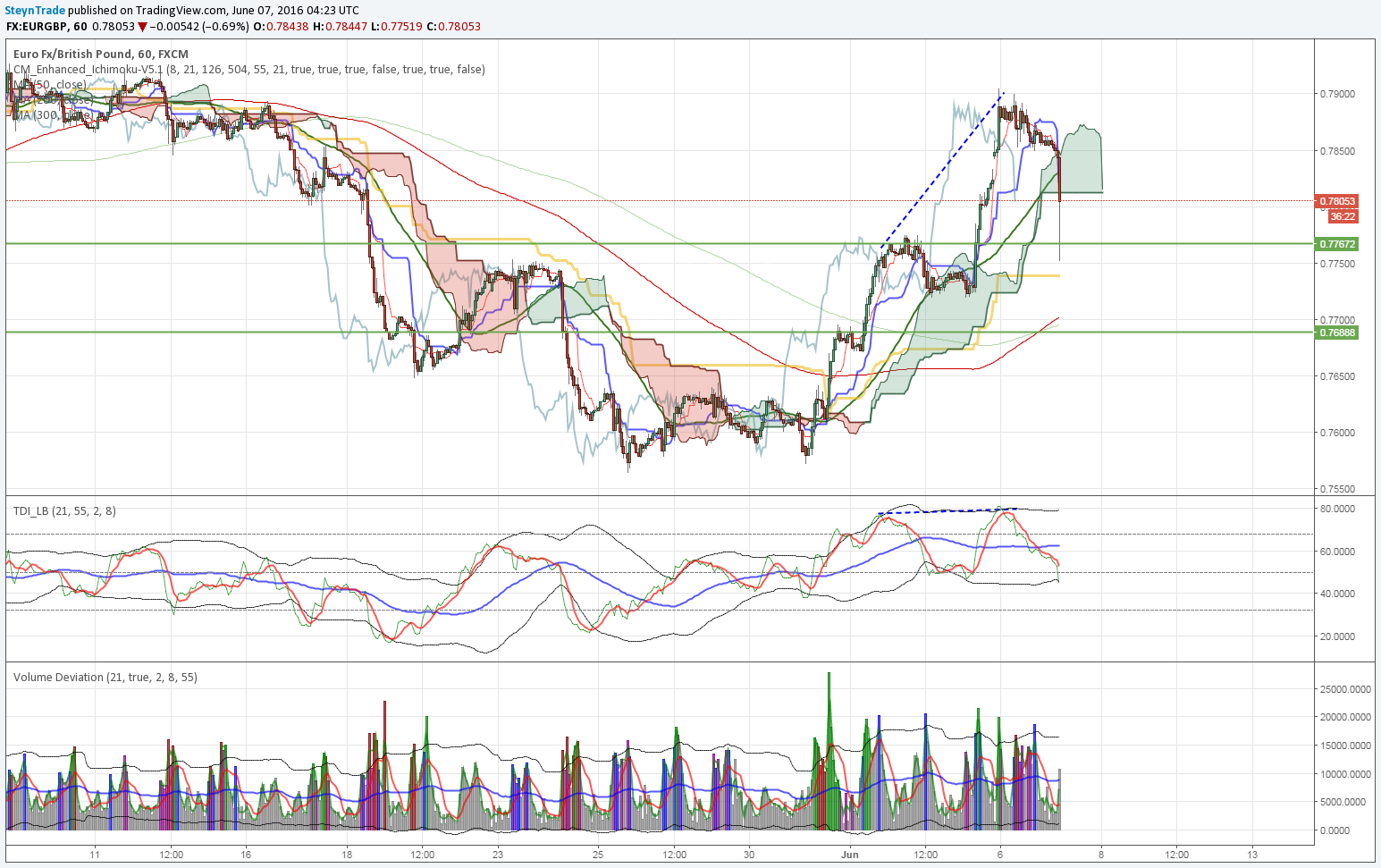Click the 0.79000 price axis label
The height and width of the screenshot is (868, 1381).
click(x=1337, y=94)
